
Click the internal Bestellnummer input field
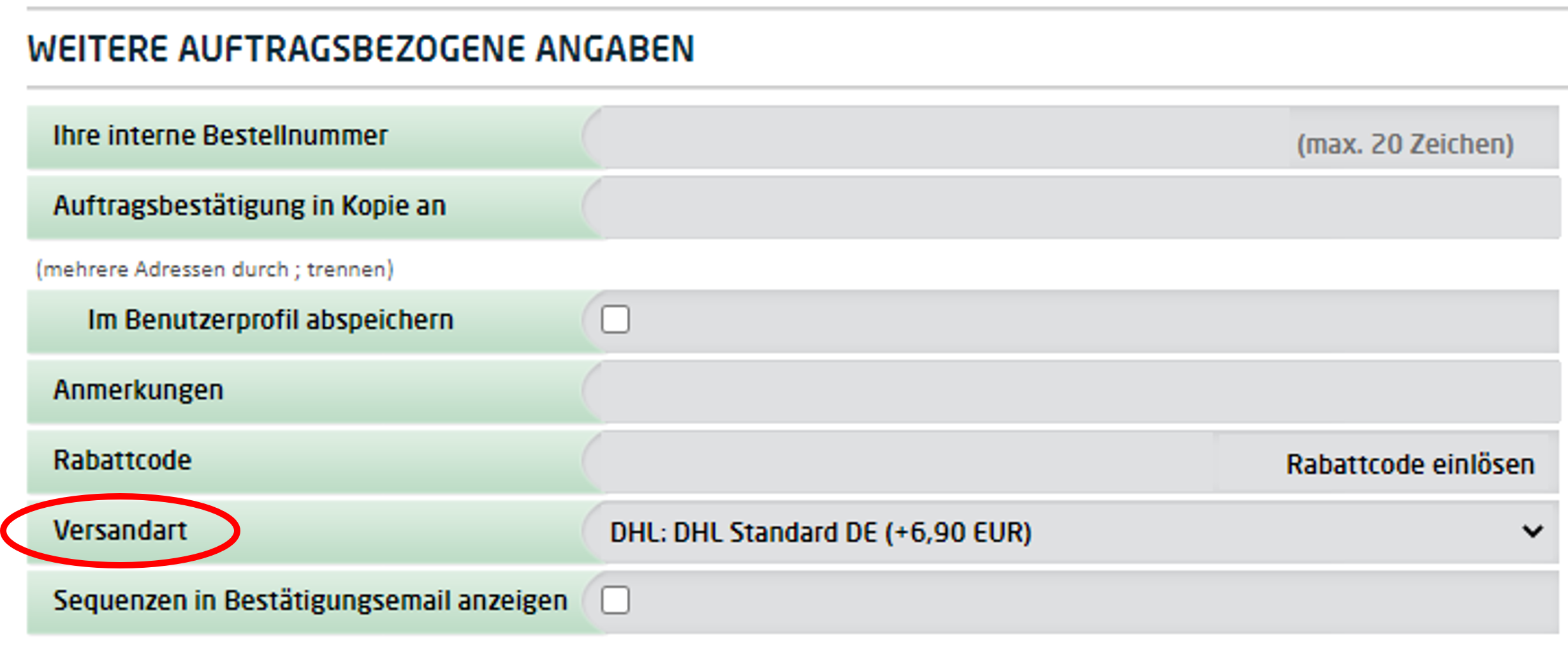tap(937, 138)
